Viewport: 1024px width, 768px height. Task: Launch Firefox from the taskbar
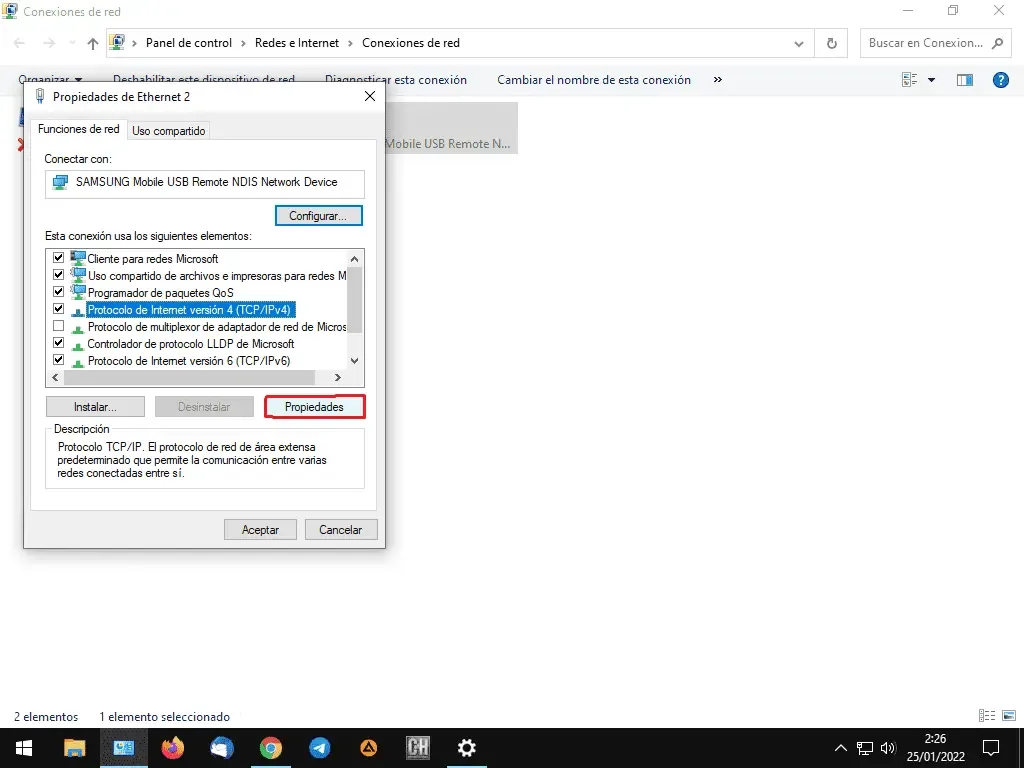pos(173,748)
